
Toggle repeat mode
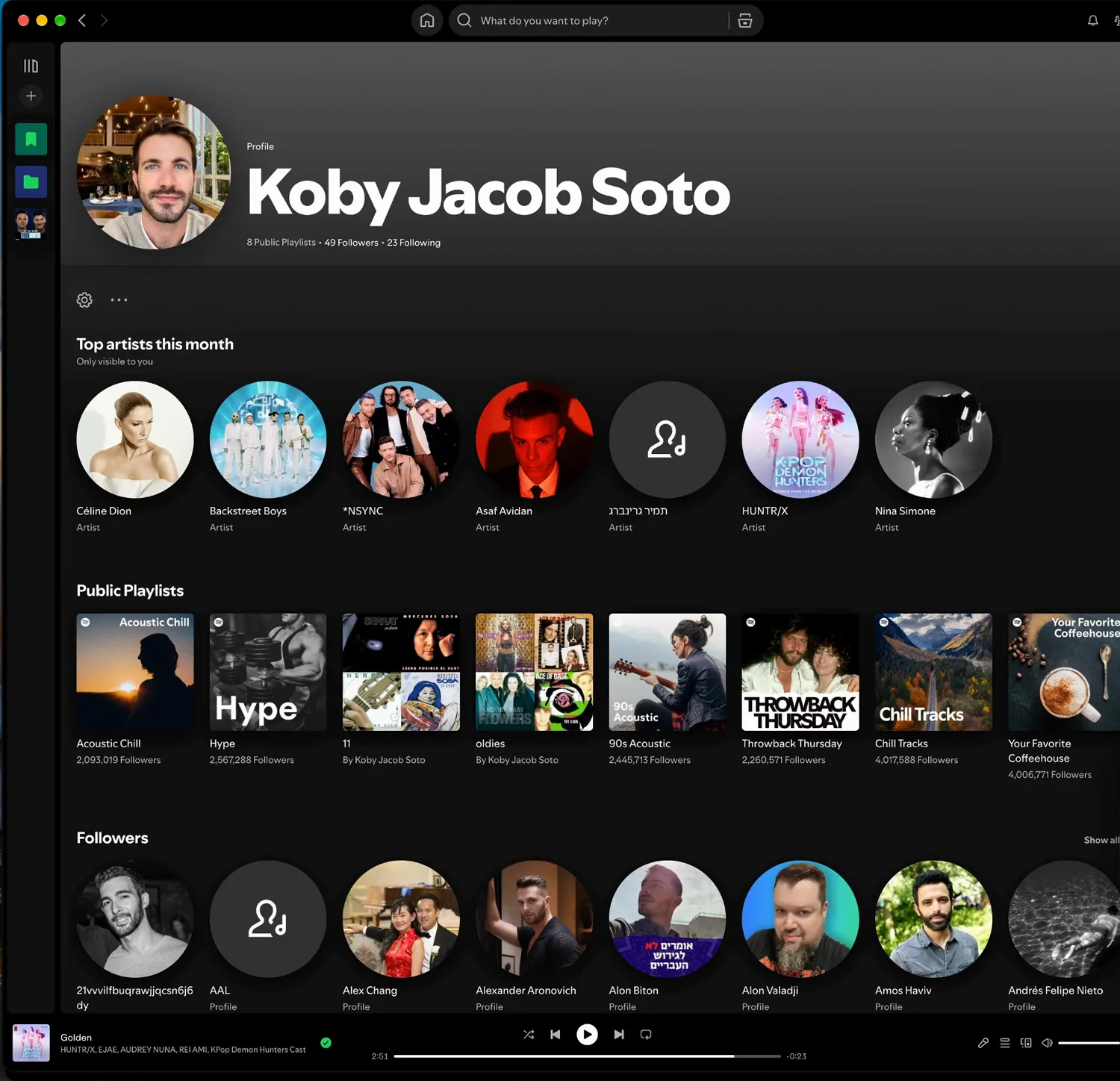pyautogui.click(x=646, y=1034)
